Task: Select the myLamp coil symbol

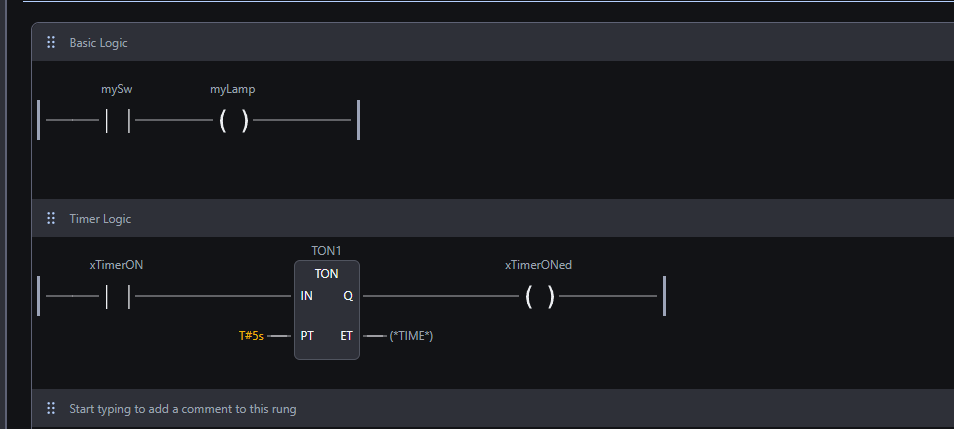Action: point(233,121)
